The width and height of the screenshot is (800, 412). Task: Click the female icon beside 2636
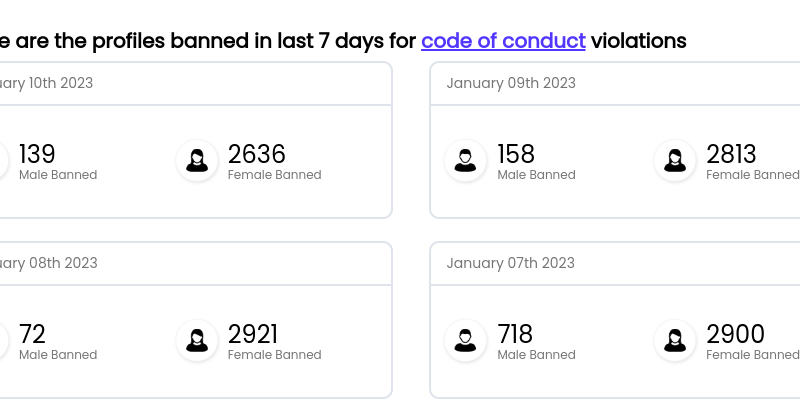point(197,160)
